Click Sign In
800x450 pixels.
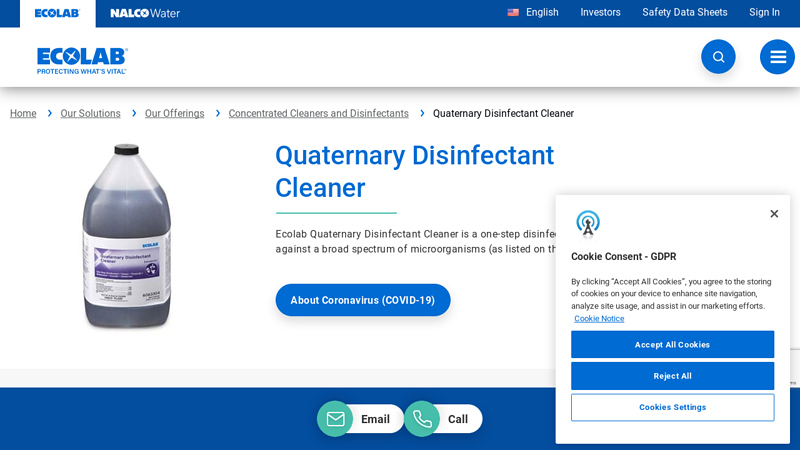click(764, 12)
